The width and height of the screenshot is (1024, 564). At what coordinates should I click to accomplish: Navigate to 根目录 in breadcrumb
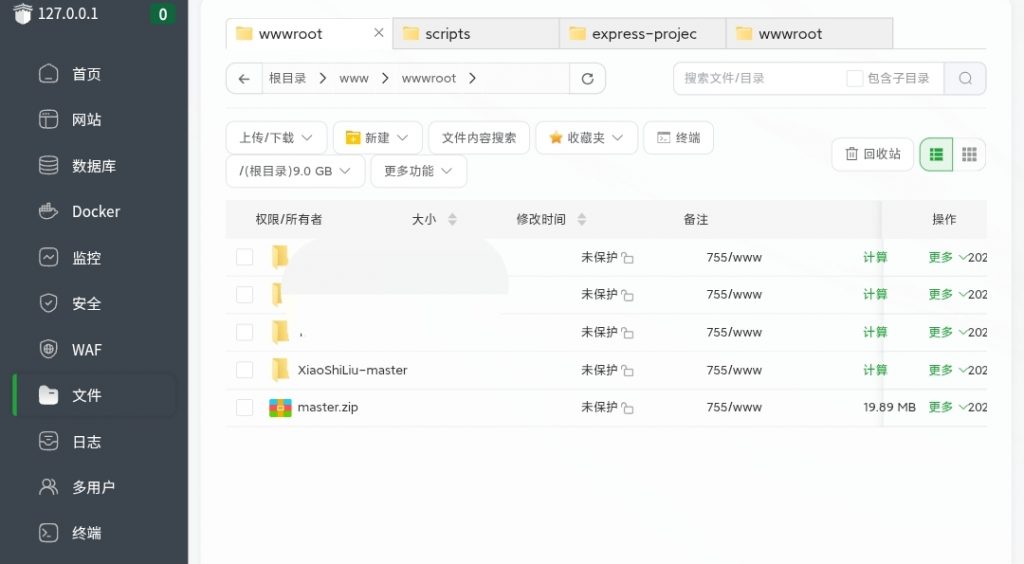(287, 78)
